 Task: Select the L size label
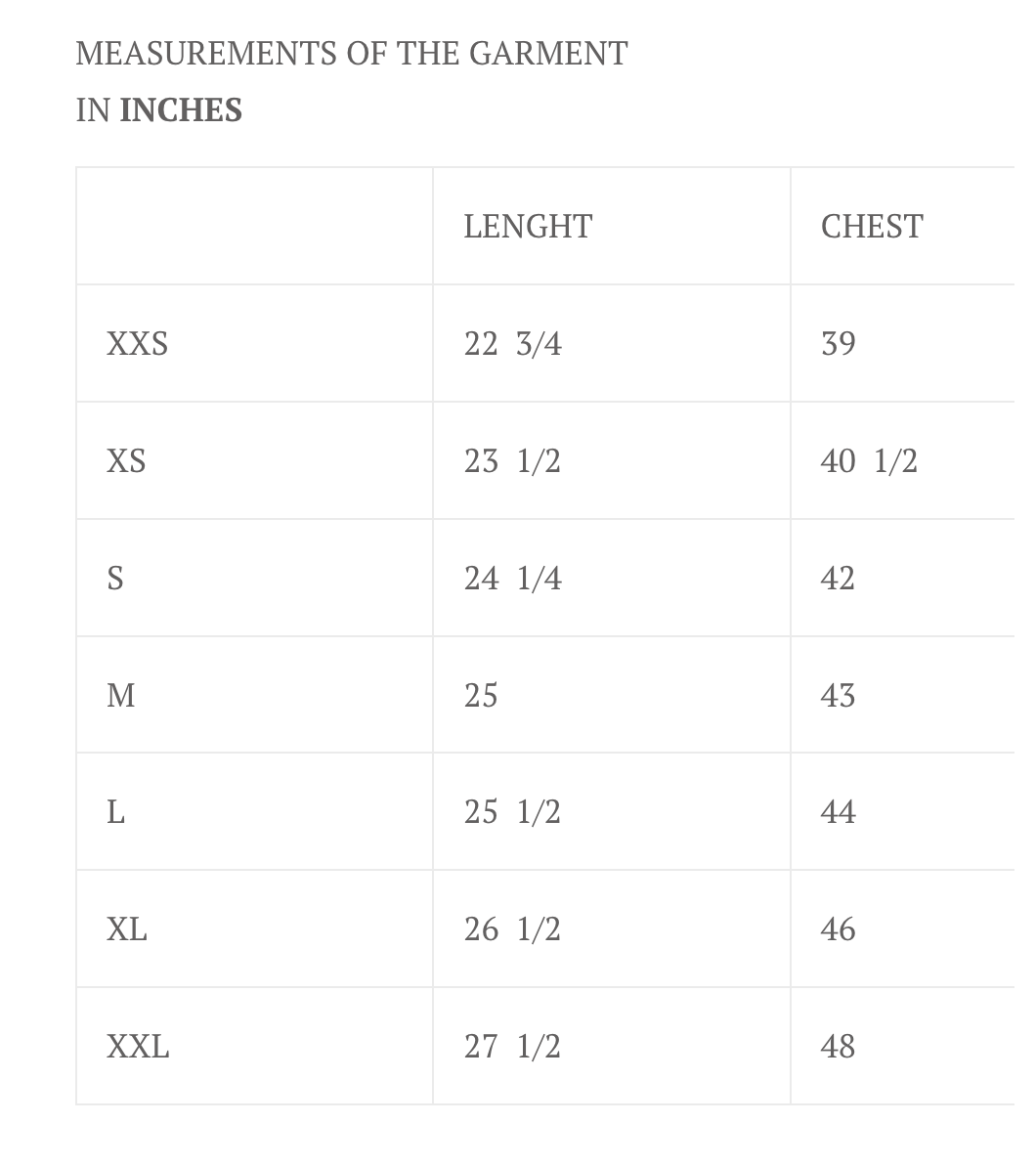(116, 812)
